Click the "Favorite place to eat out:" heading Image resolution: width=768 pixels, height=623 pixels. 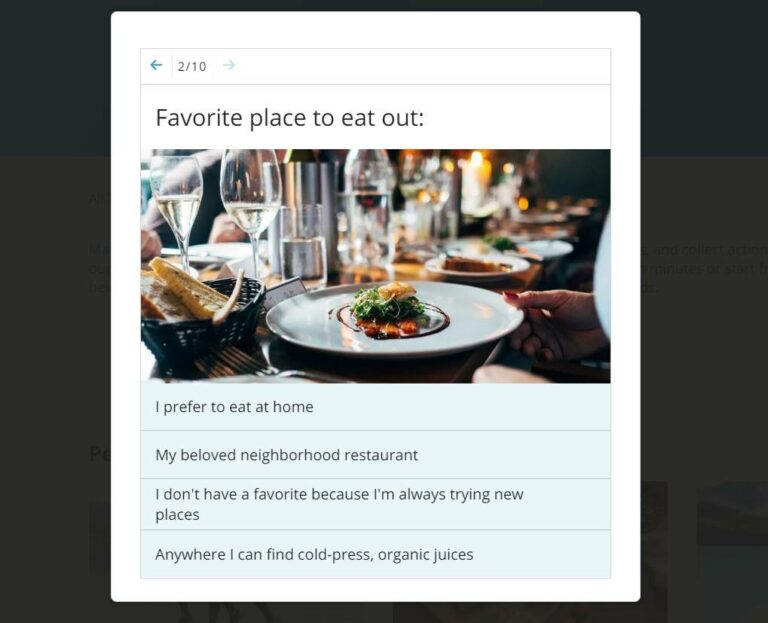290,118
